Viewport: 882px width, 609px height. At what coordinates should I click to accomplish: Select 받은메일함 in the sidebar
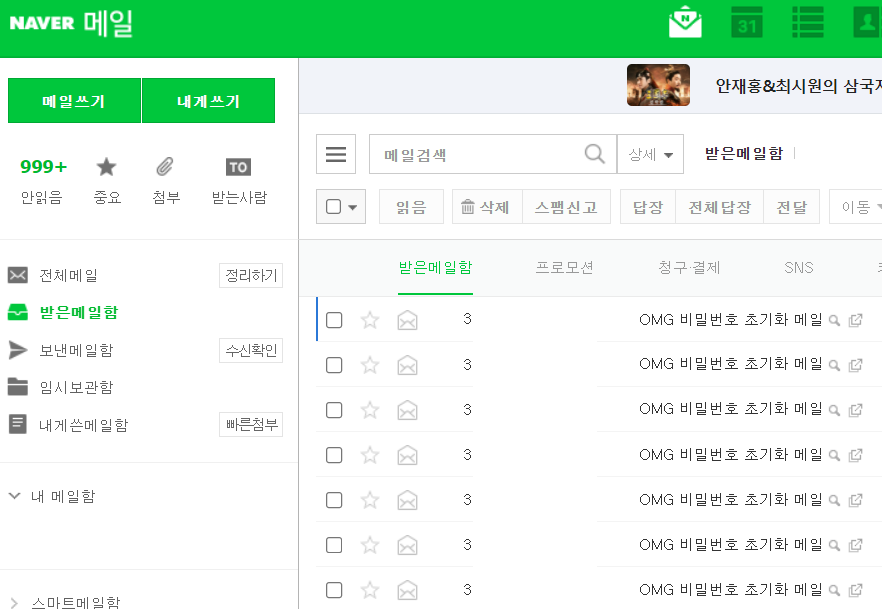pyautogui.click(x=79, y=312)
